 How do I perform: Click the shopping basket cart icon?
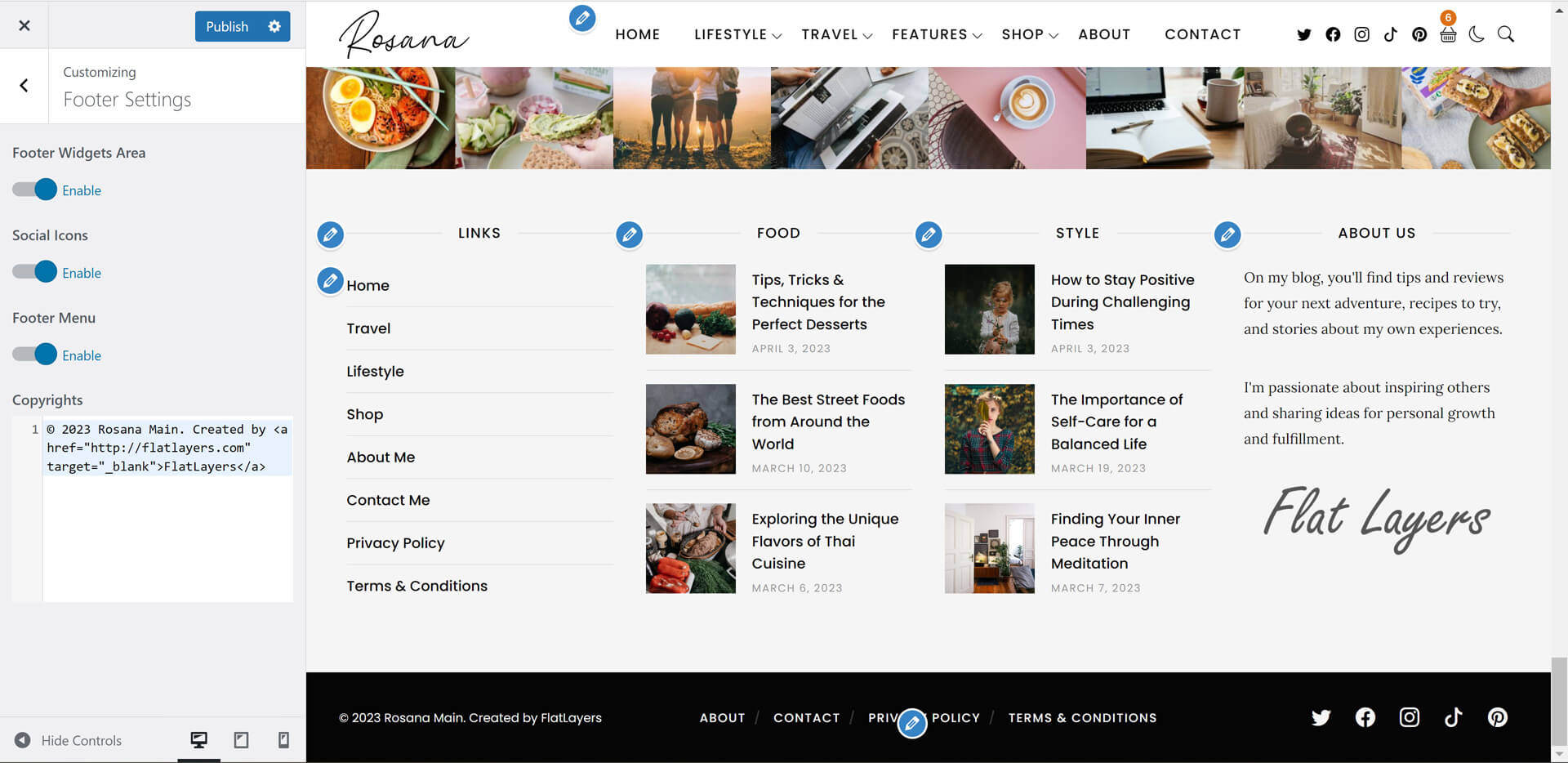pyautogui.click(x=1448, y=34)
